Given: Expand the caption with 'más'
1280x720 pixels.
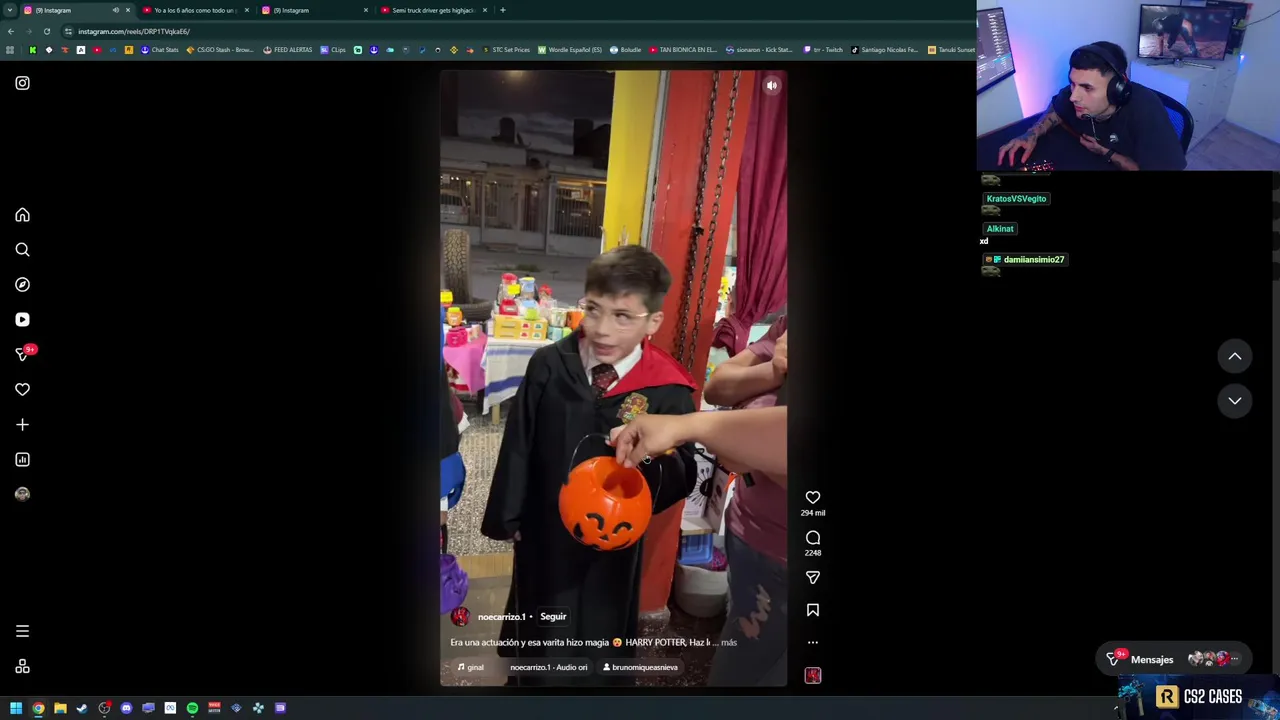Looking at the screenshot, I should [x=728, y=643].
